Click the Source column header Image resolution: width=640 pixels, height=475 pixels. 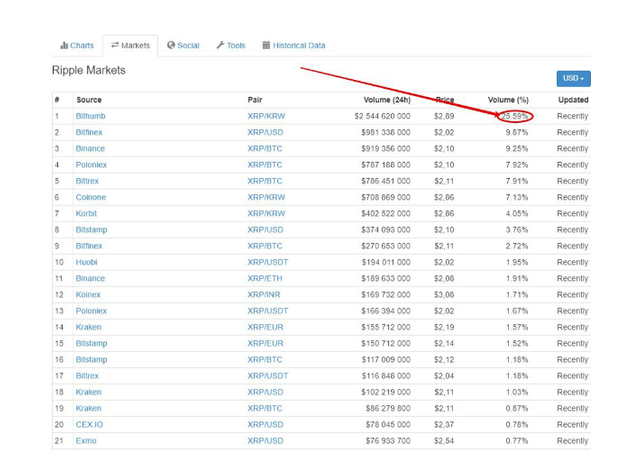(x=89, y=100)
